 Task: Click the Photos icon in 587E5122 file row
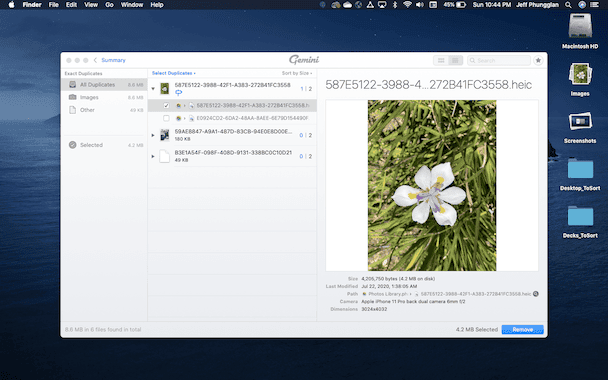179,105
